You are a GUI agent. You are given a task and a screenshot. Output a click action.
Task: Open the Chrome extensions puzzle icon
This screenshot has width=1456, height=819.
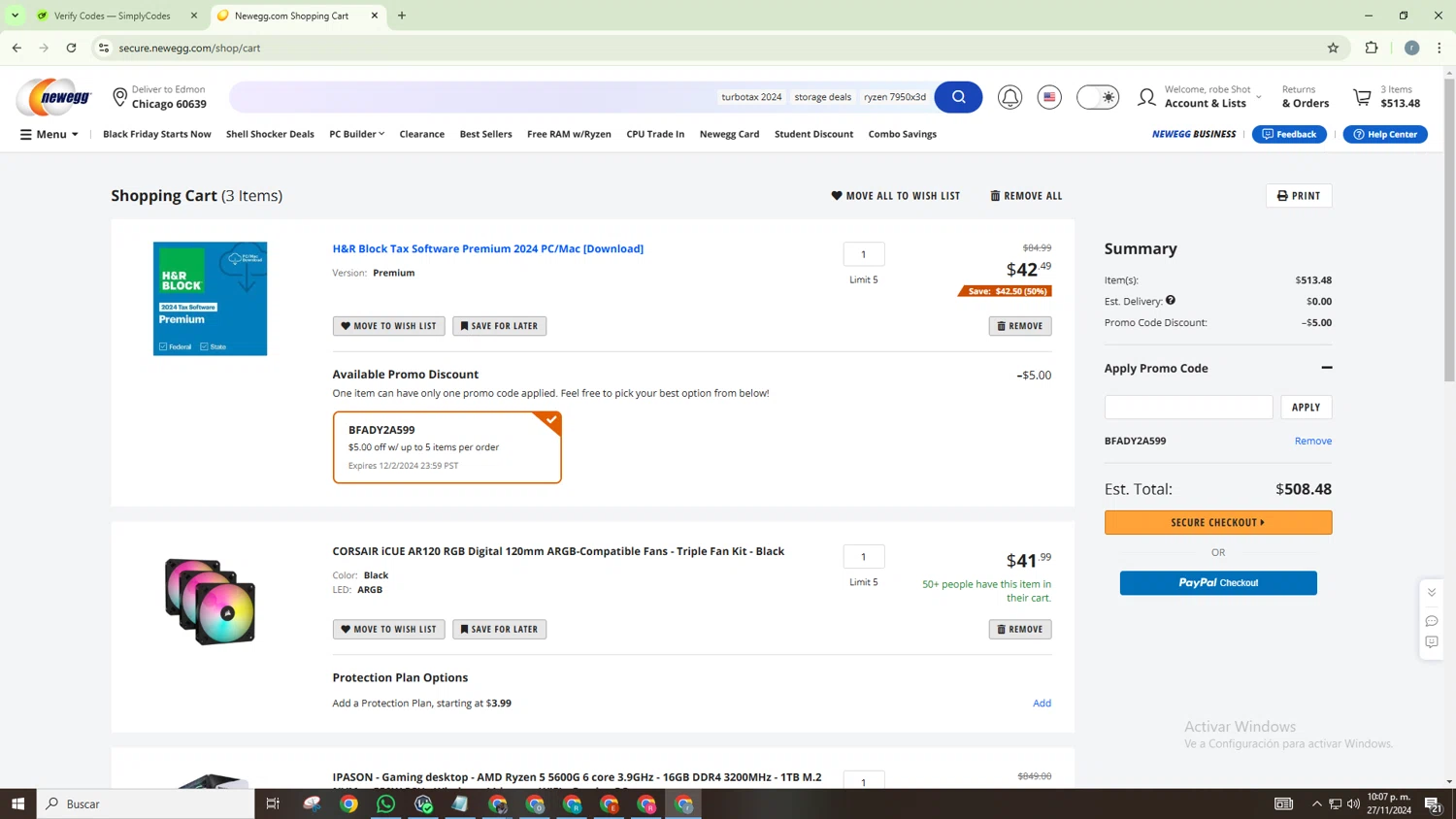point(1372,48)
